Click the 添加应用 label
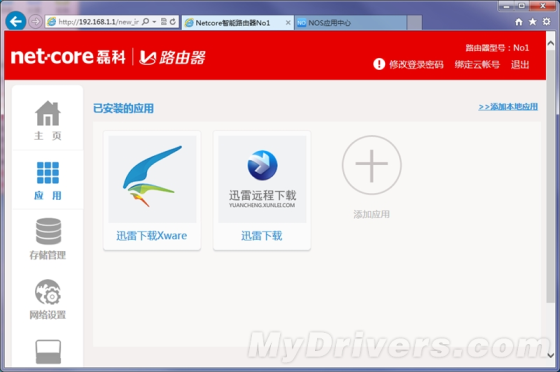The width and height of the screenshot is (560, 372). coord(371,214)
